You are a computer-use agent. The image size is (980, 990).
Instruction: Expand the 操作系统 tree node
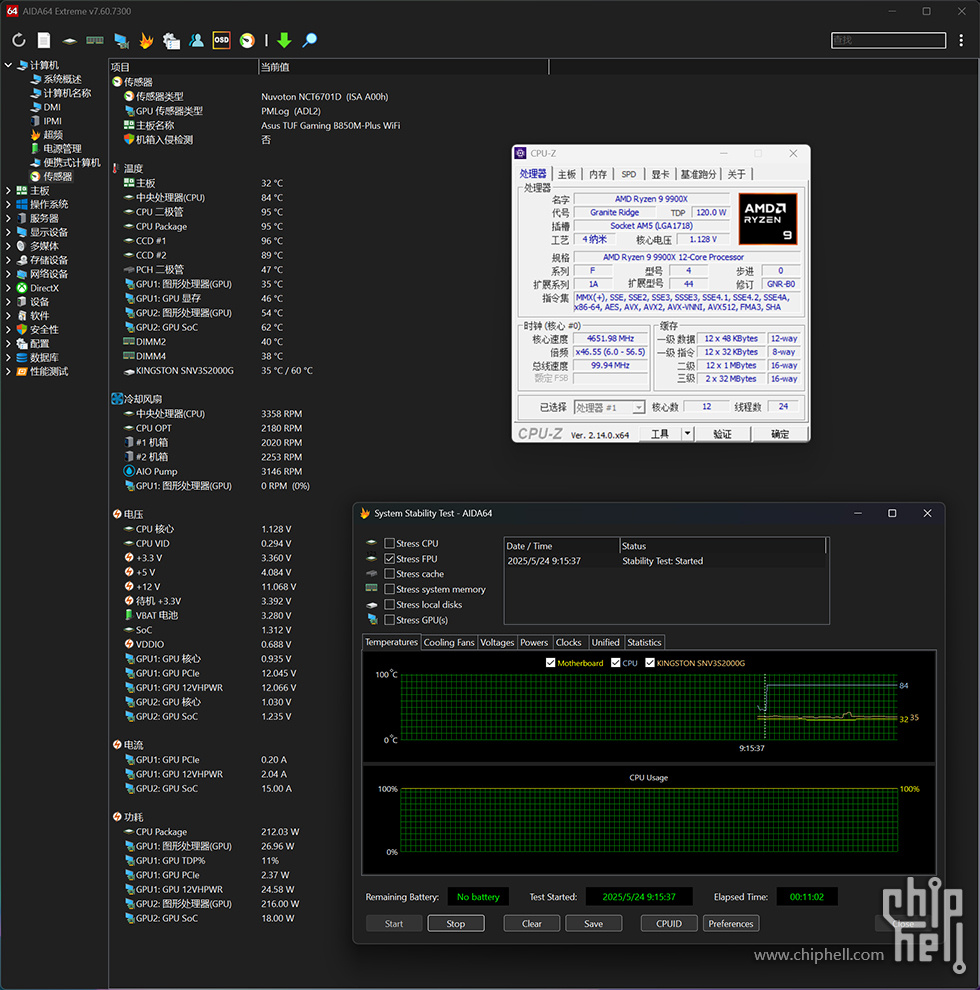pos(8,204)
